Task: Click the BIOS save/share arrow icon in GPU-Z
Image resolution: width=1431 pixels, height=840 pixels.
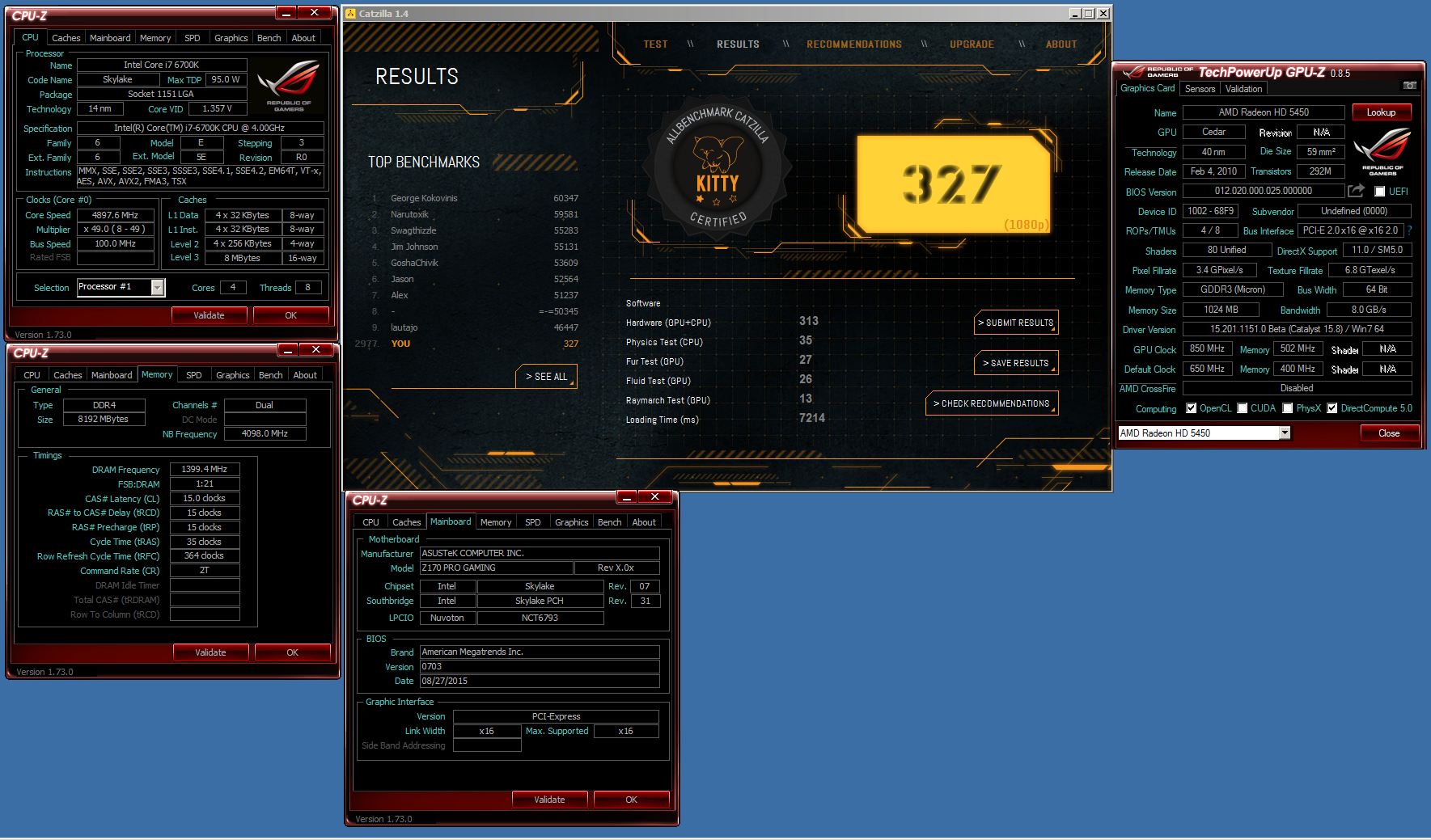Action: coord(1357,191)
